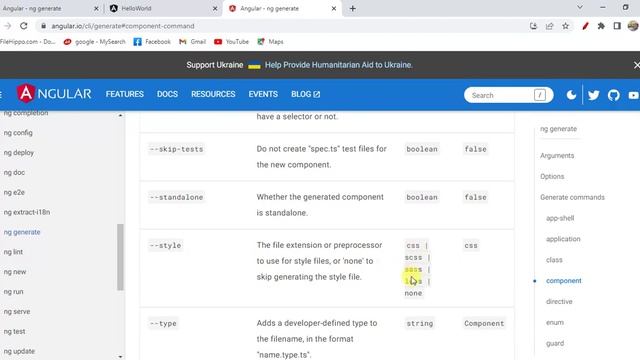This screenshot has height=360, width=640.
Task: Select ng serve in sidebar
Action: (x=17, y=311)
